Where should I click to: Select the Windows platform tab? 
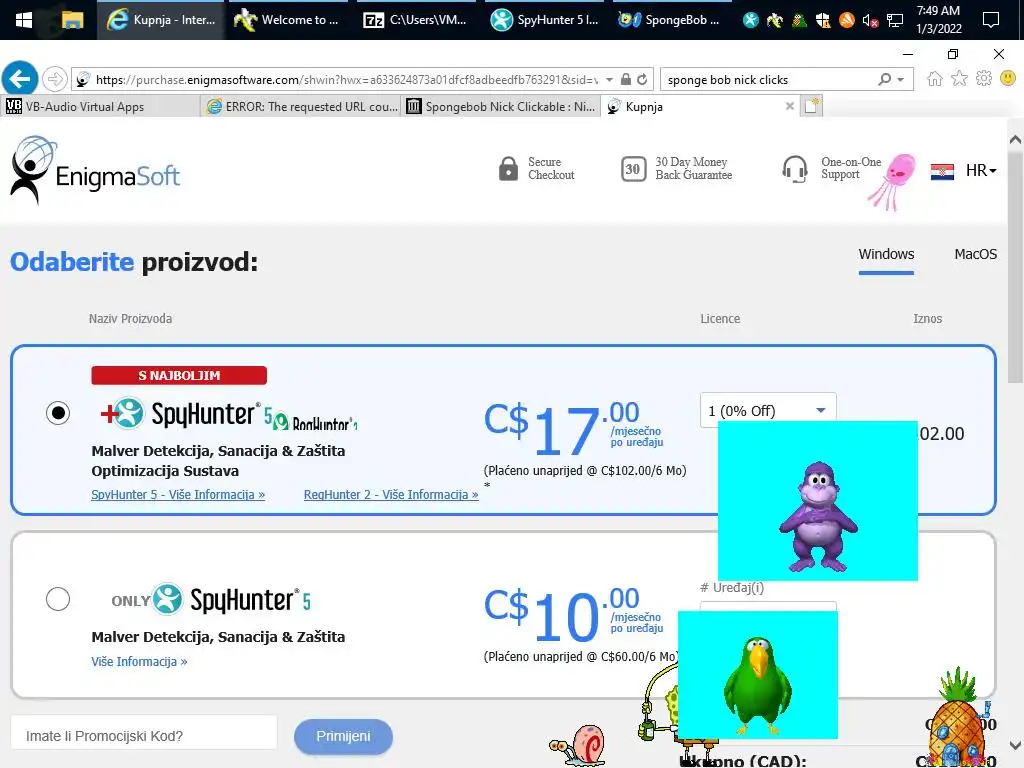[886, 254]
